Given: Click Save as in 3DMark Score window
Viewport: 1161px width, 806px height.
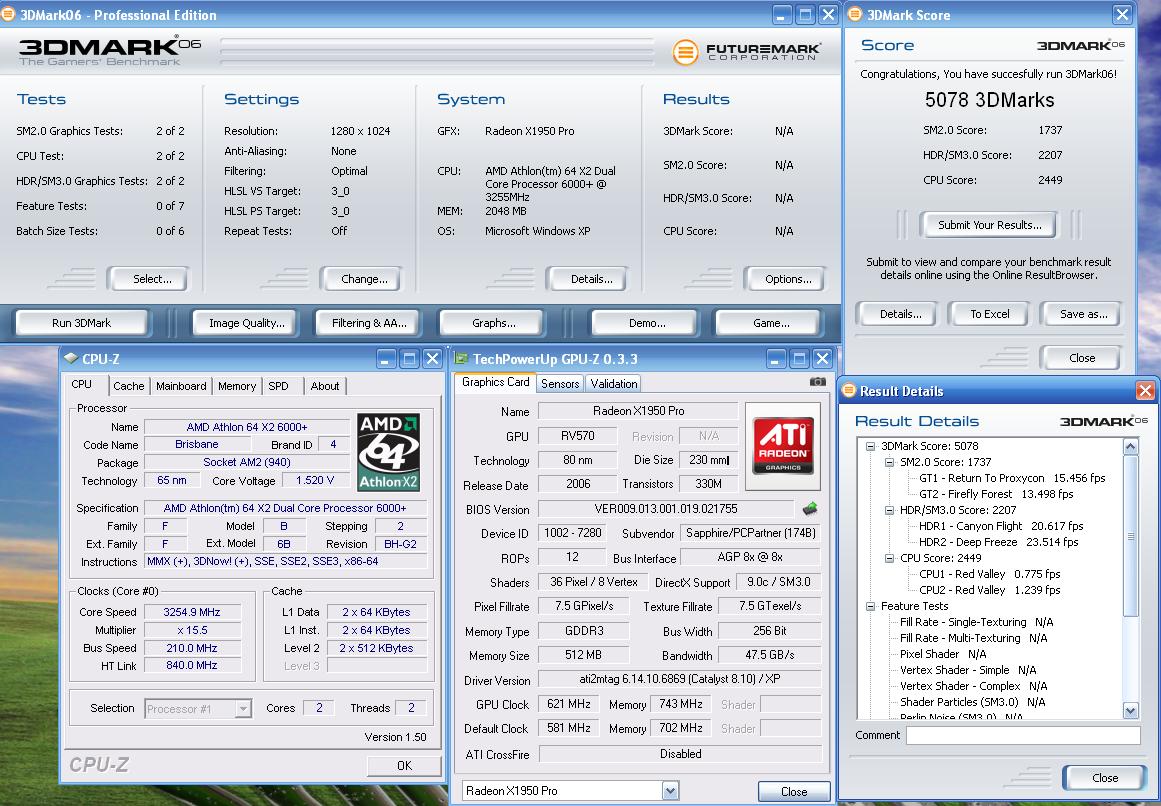Looking at the screenshot, I should point(1083,314).
